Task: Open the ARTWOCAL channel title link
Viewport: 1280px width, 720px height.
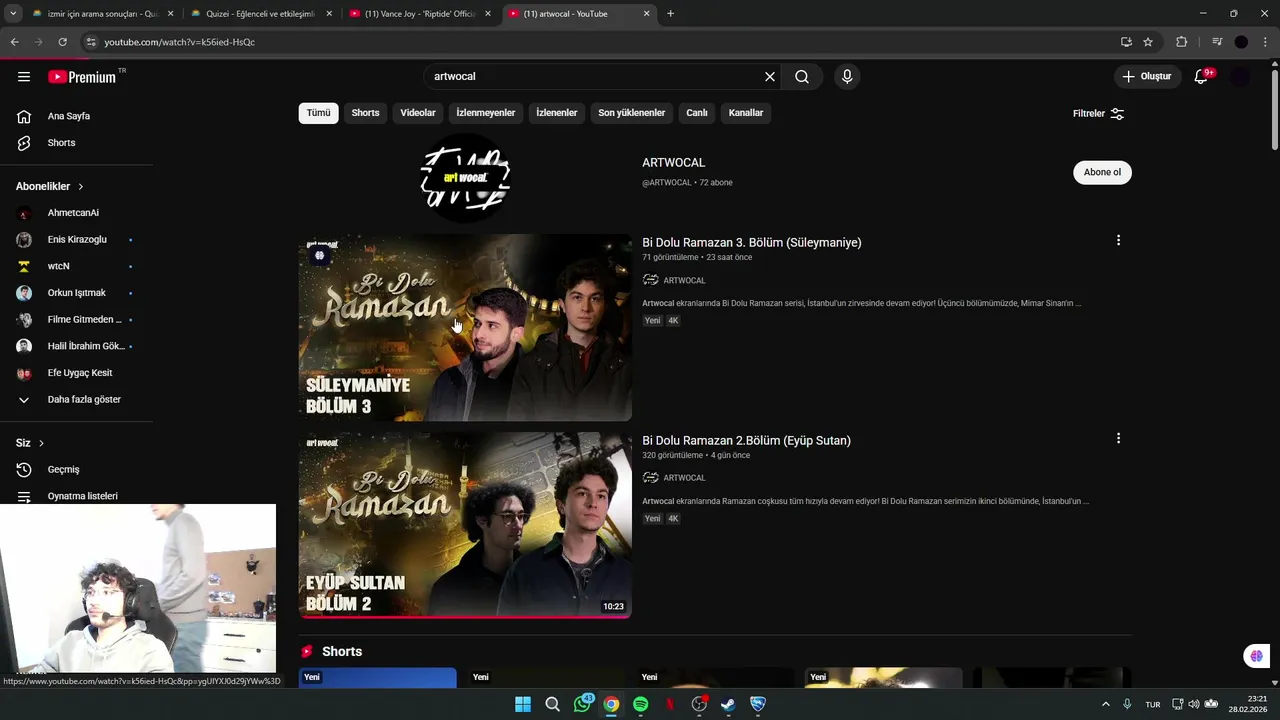Action: click(x=674, y=162)
